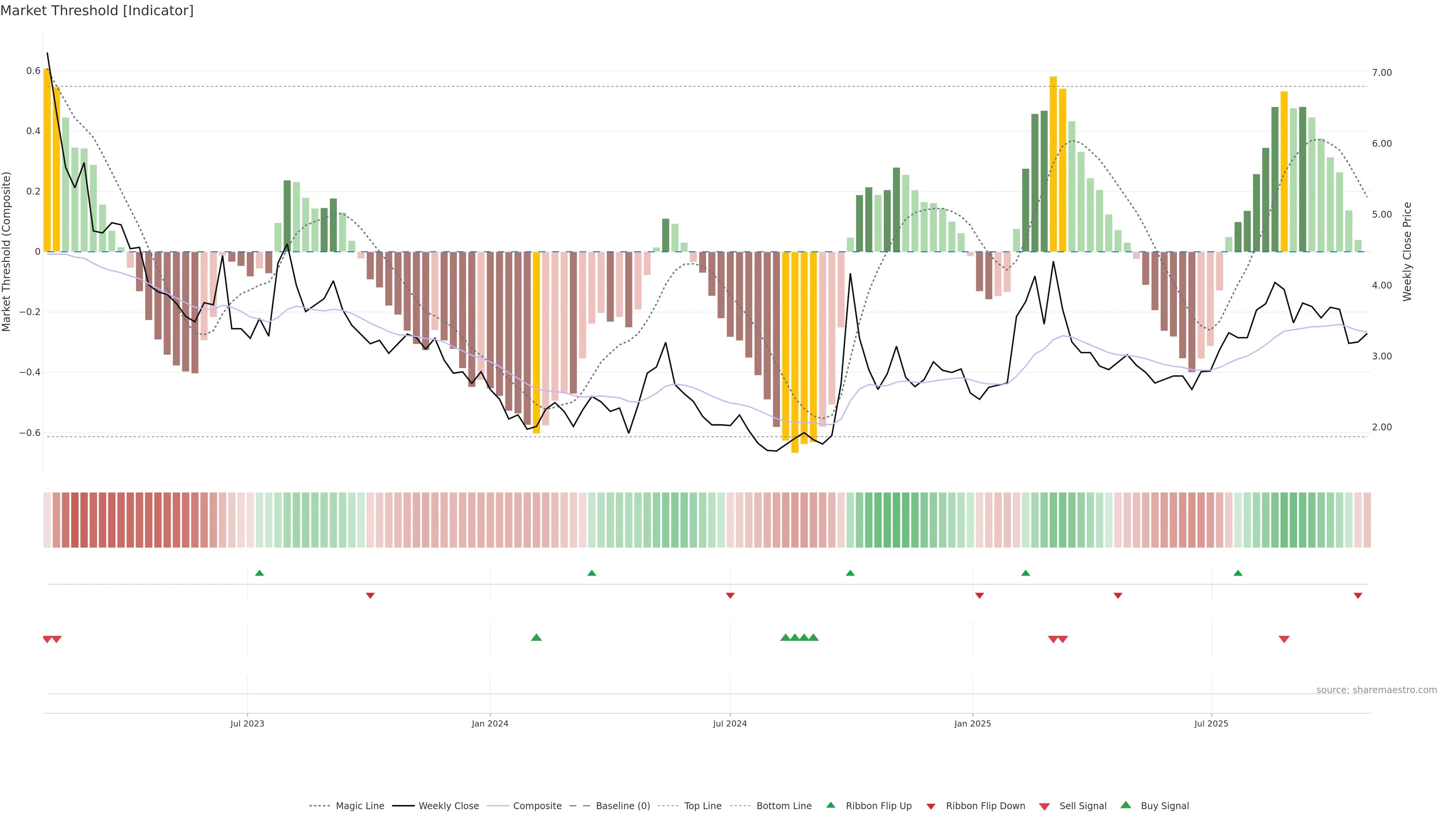Click the ribbon flip up marker near Jul 2023
1456x819 pixels.
click(259, 573)
